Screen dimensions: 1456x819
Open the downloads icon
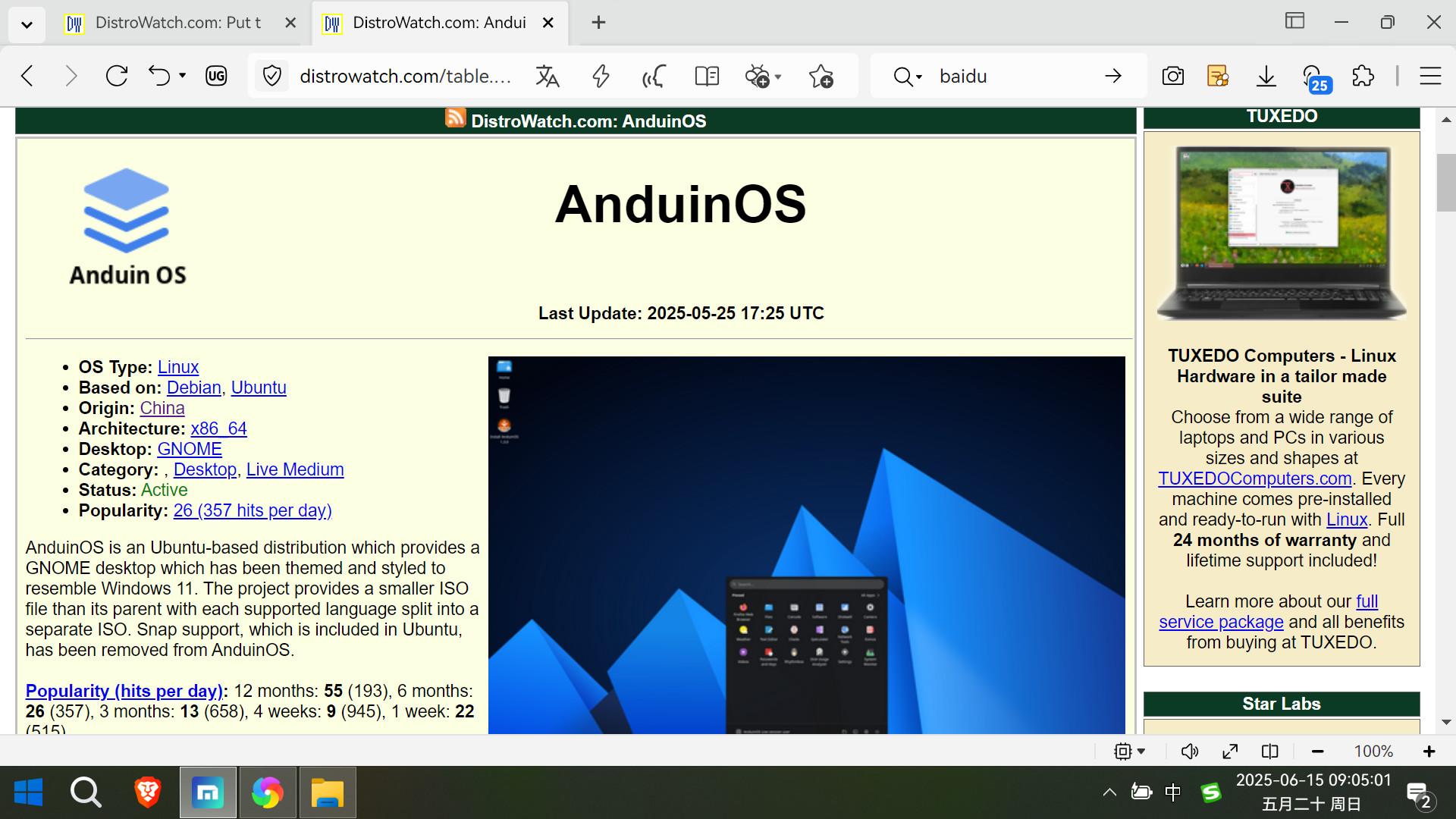(1266, 76)
